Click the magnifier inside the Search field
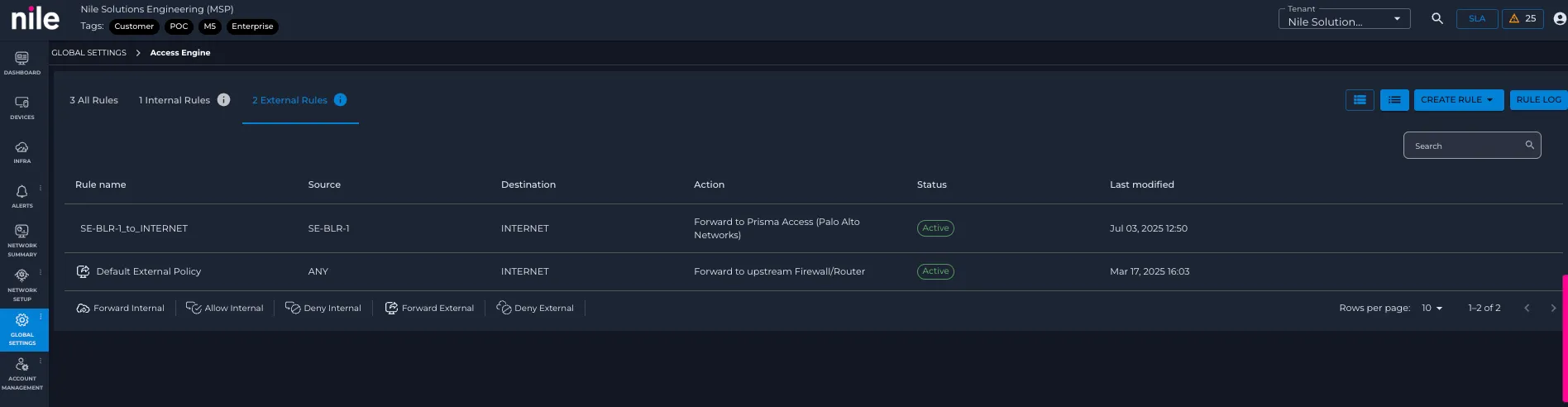The width and height of the screenshot is (1568, 407). point(1529,145)
